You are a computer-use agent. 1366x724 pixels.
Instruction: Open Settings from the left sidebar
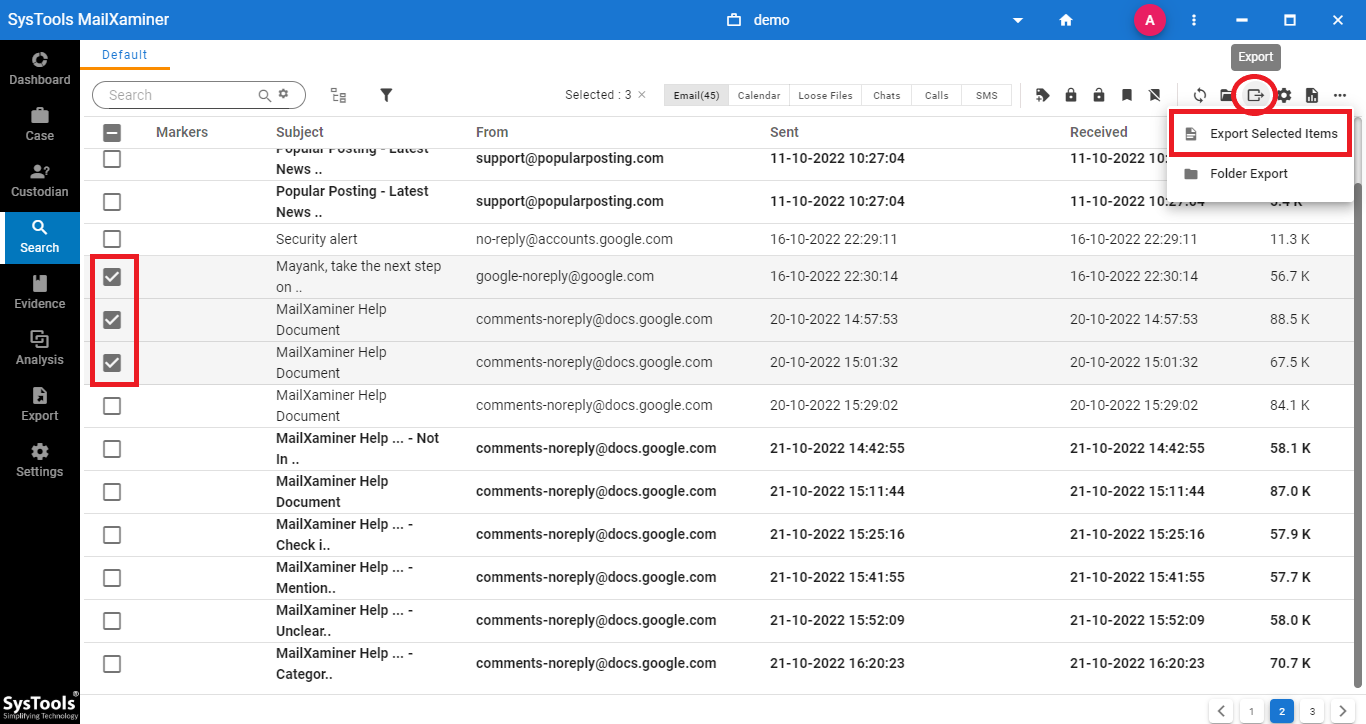click(x=40, y=460)
